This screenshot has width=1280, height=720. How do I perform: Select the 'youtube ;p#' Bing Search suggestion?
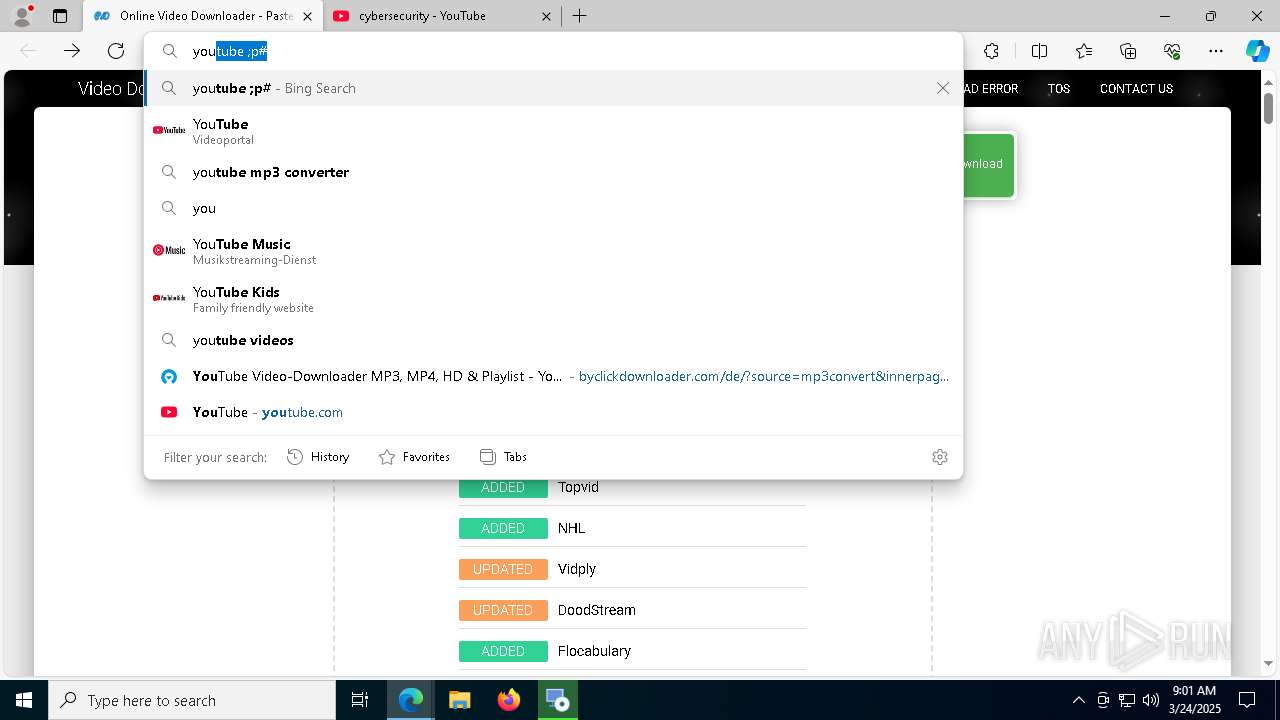pyautogui.click(x=553, y=88)
